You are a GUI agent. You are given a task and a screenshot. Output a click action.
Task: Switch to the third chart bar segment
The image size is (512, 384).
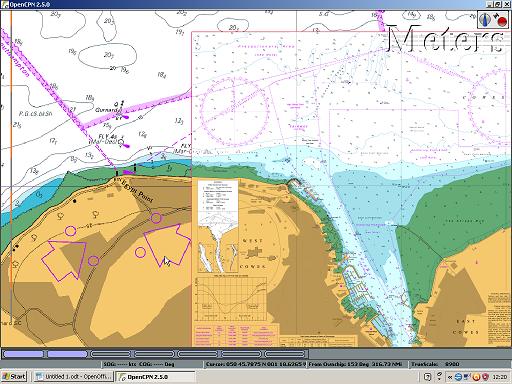coord(110,354)
